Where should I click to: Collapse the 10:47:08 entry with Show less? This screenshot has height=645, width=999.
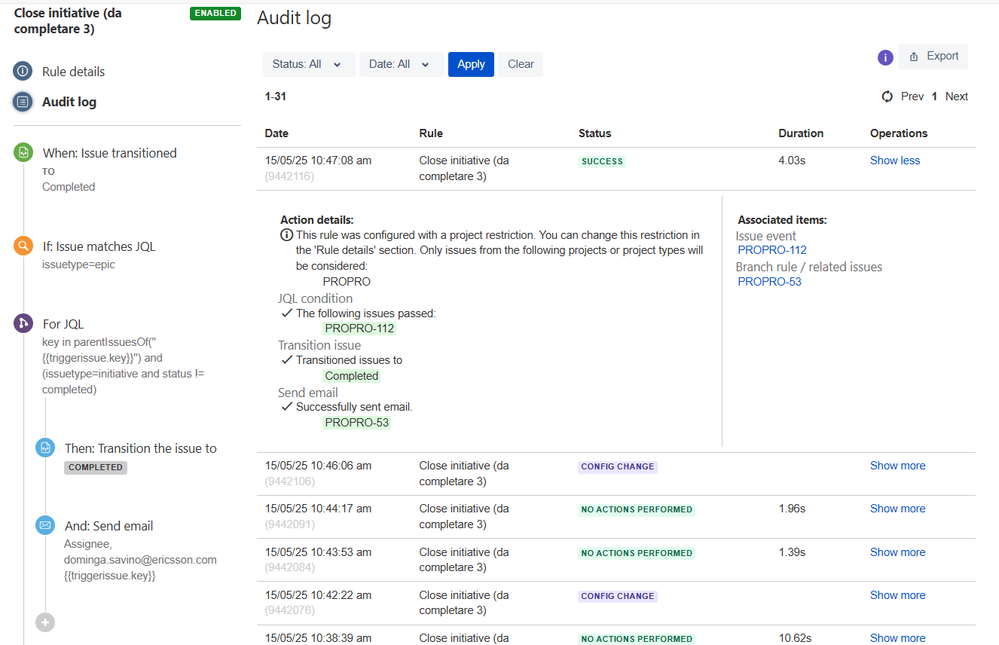pyautogui.click(x=895, y=161)
